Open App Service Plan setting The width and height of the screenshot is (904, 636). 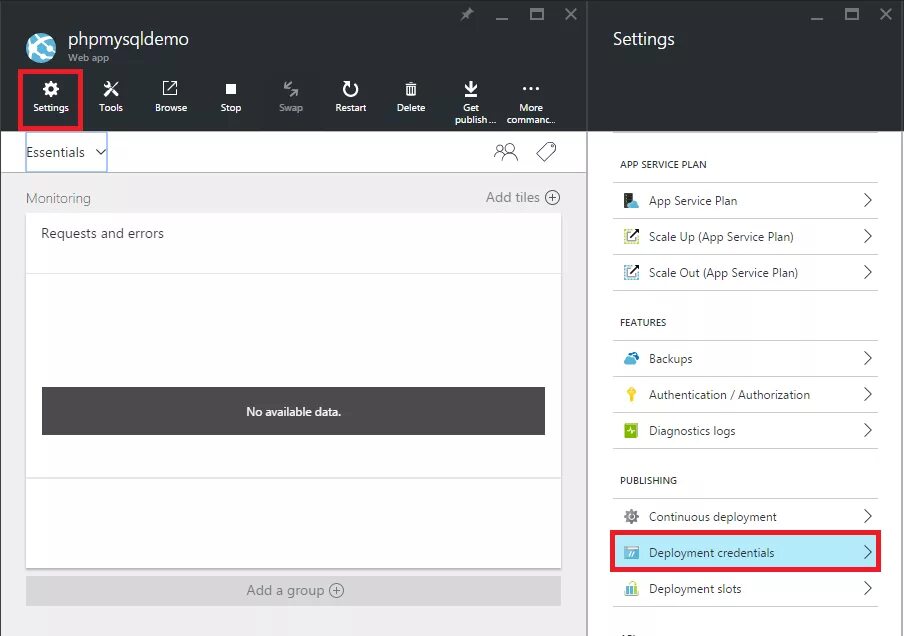click(745, 201)
